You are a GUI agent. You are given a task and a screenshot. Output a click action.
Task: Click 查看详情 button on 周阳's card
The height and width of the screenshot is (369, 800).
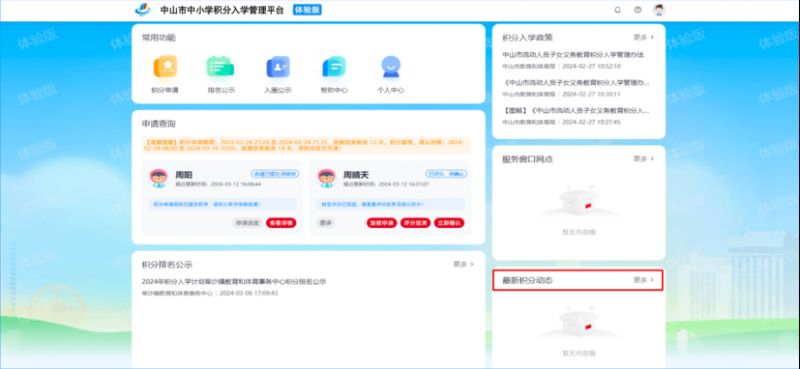pyautogui.click(x=281, y=223)
